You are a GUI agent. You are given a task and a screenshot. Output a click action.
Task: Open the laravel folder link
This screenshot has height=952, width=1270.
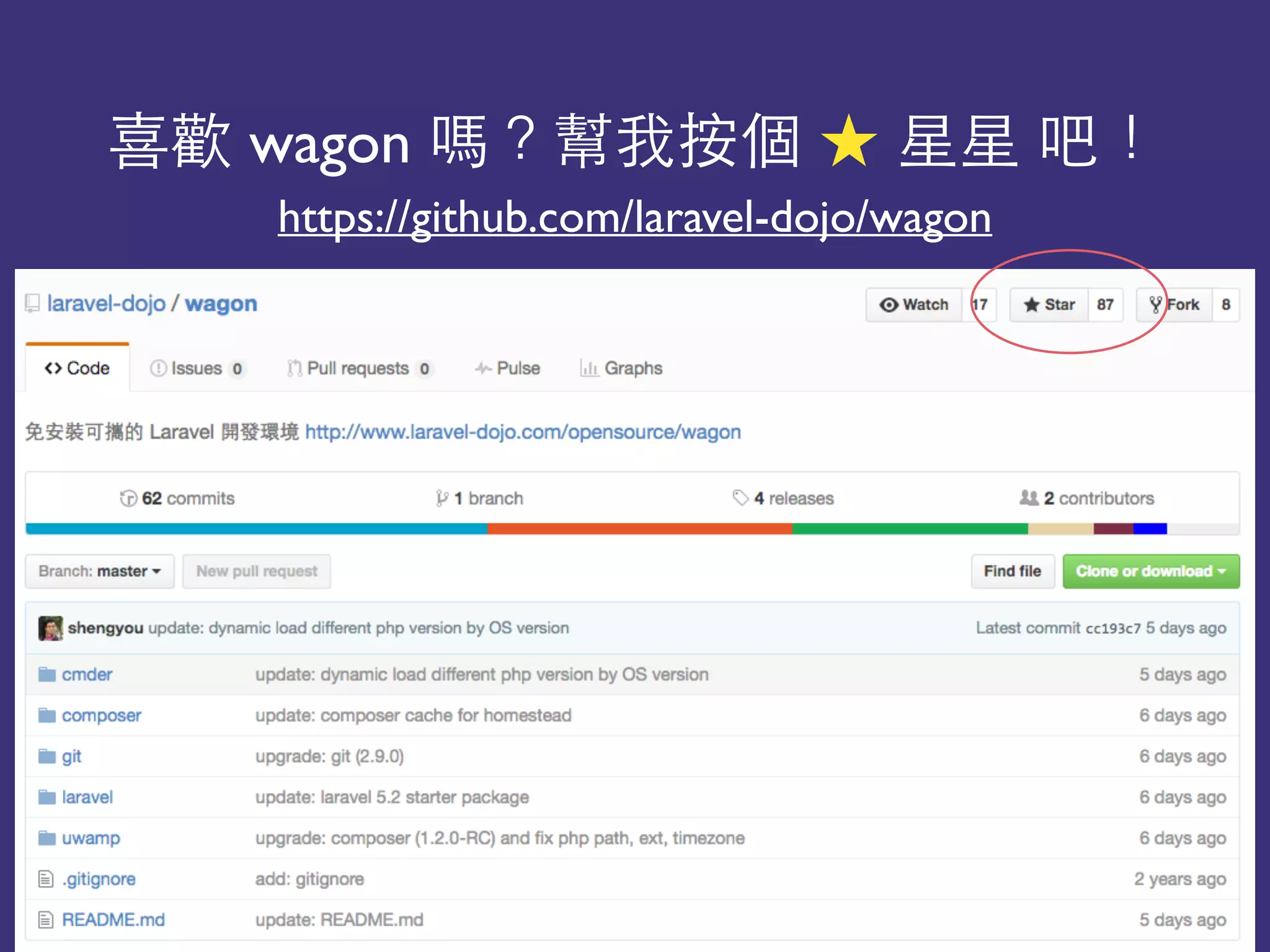pyautogui.click(x=87, y=797)
